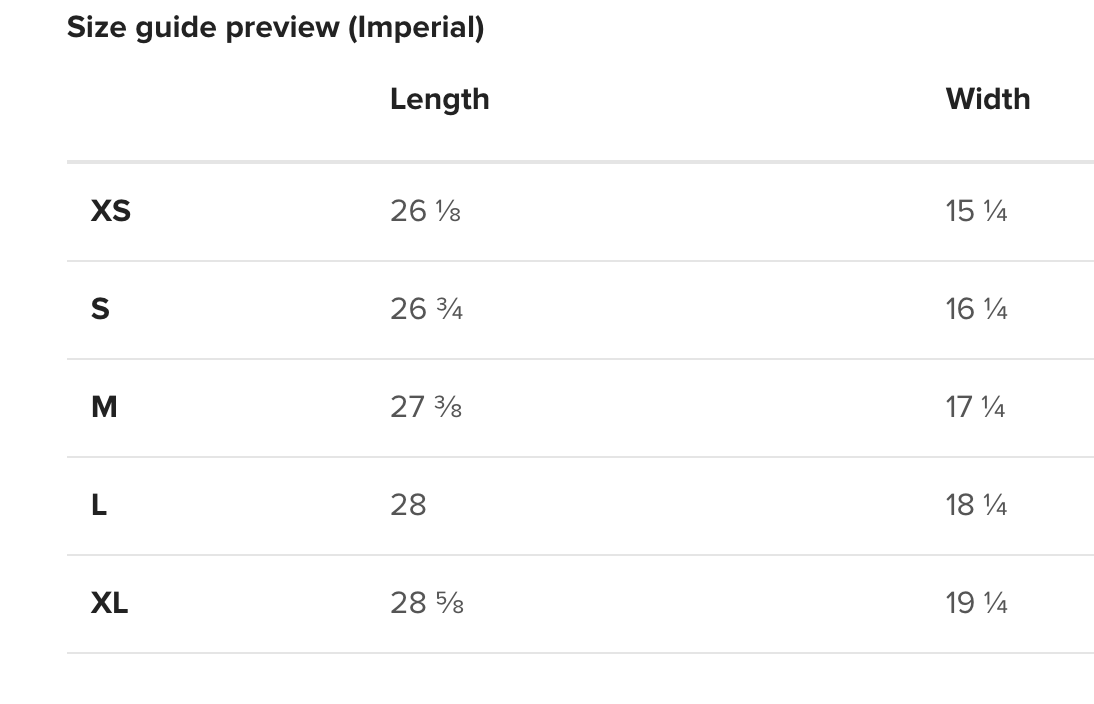Click the S size row label
This screenshot has height=704, width=1094.
(100, 309)
